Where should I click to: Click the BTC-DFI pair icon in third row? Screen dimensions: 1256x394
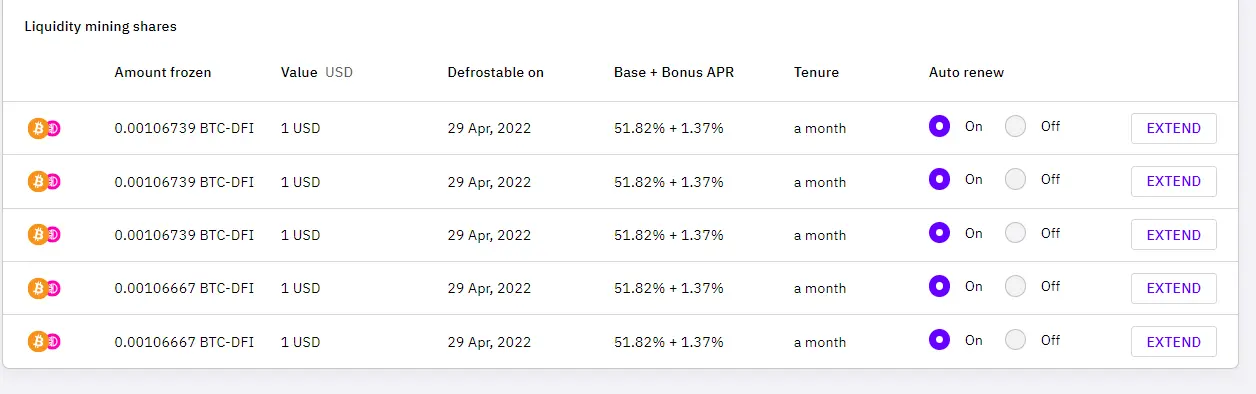click(x=44, y=234)
